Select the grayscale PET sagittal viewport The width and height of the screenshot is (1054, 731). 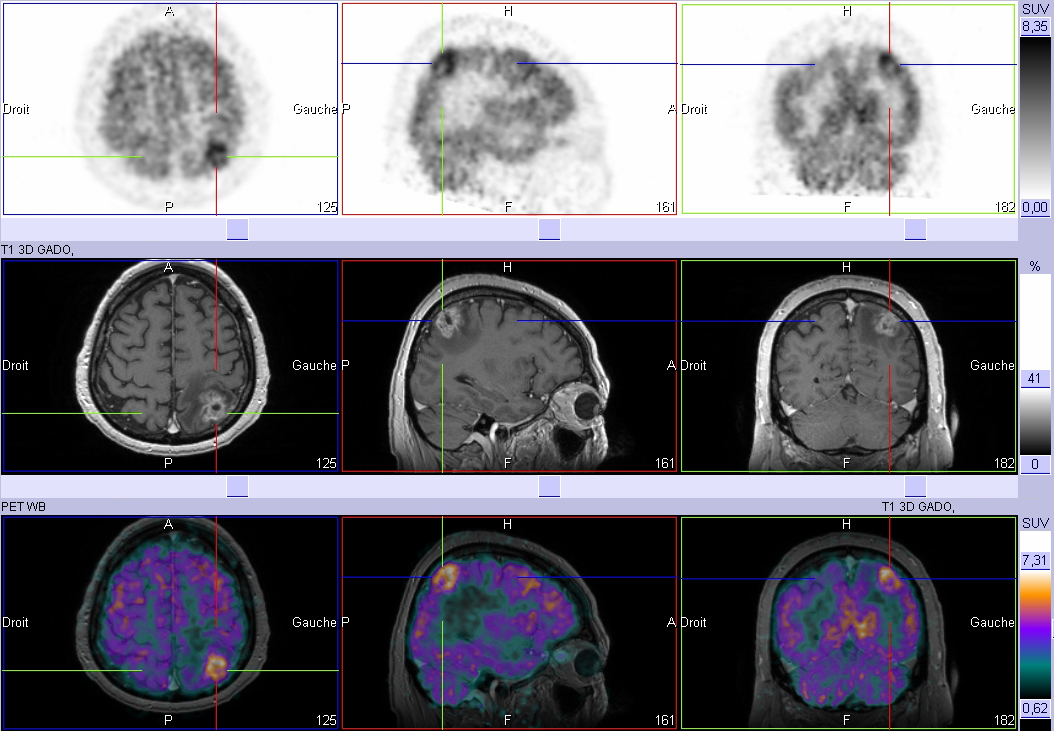pos(509,109)
